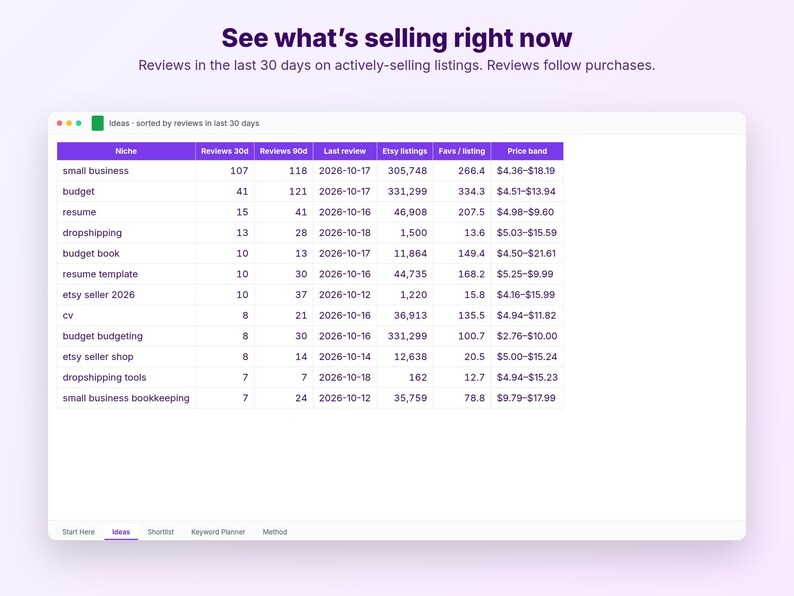Select the 'dropshipping tools' niche cell
This screenshot has height=596, width=794.
coord(126,377)
